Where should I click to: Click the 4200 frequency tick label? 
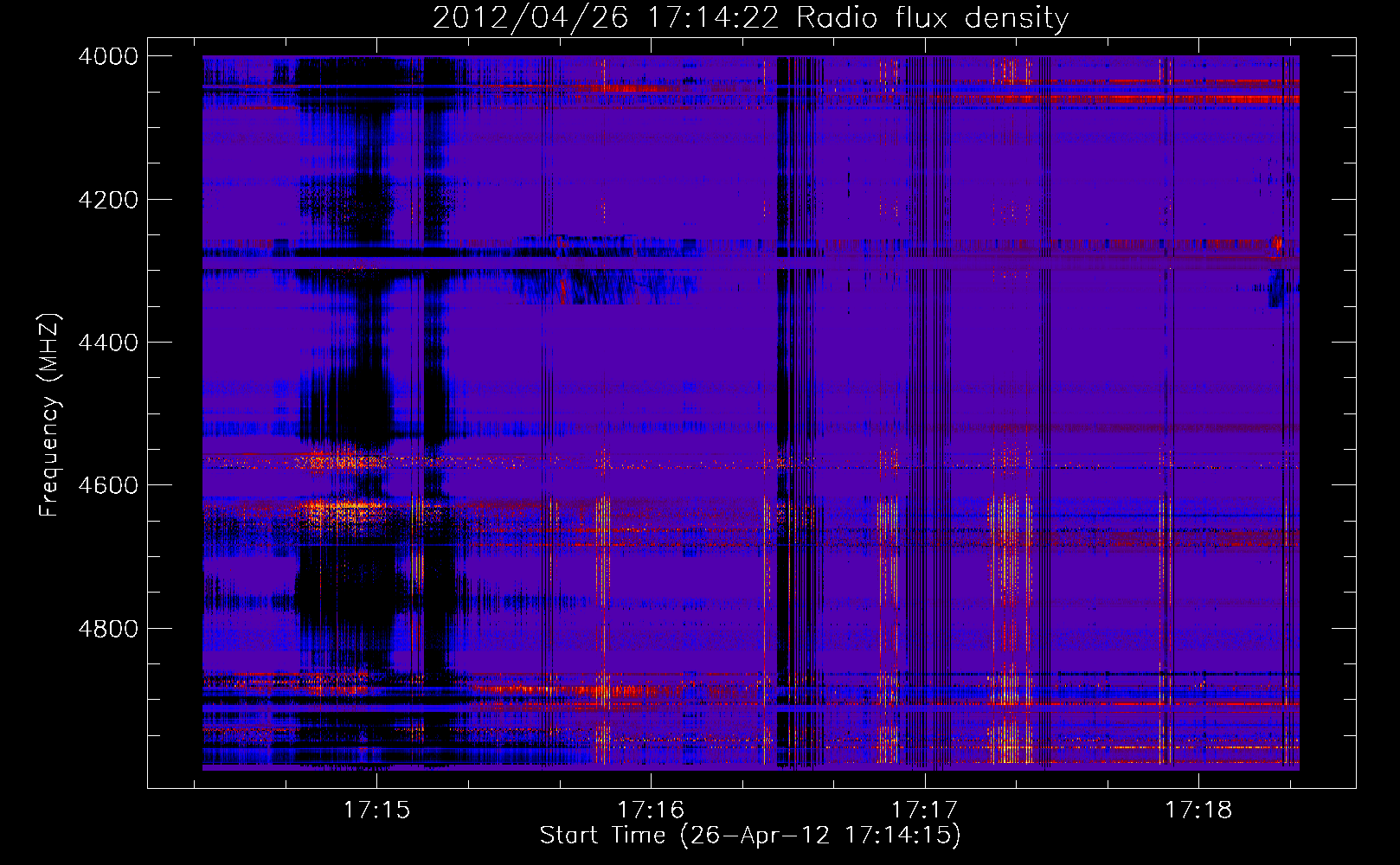(x=108, y=200)
